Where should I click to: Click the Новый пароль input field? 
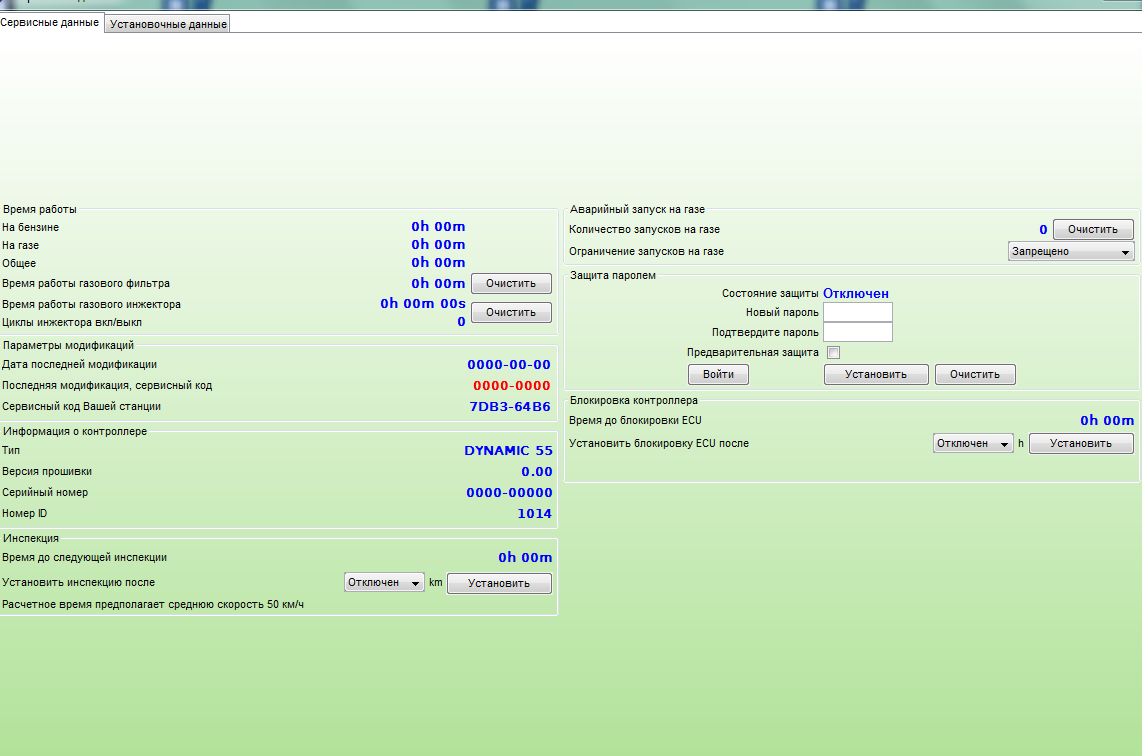pyautogui.click(x=857, y=312)
